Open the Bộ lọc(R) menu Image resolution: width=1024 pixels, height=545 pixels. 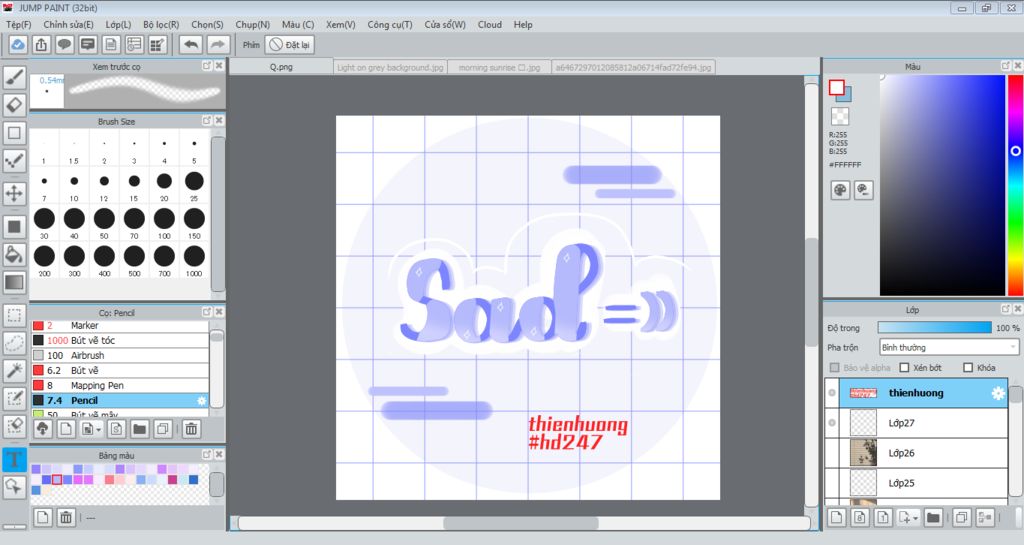[161, 24]
